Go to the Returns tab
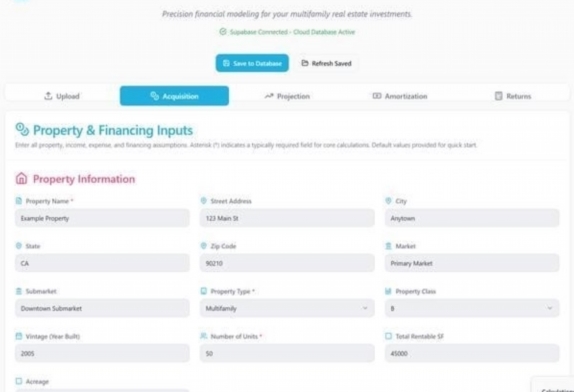Image resolution: width=574 pixels, height=392 pixels. click(x=513, y=96)
